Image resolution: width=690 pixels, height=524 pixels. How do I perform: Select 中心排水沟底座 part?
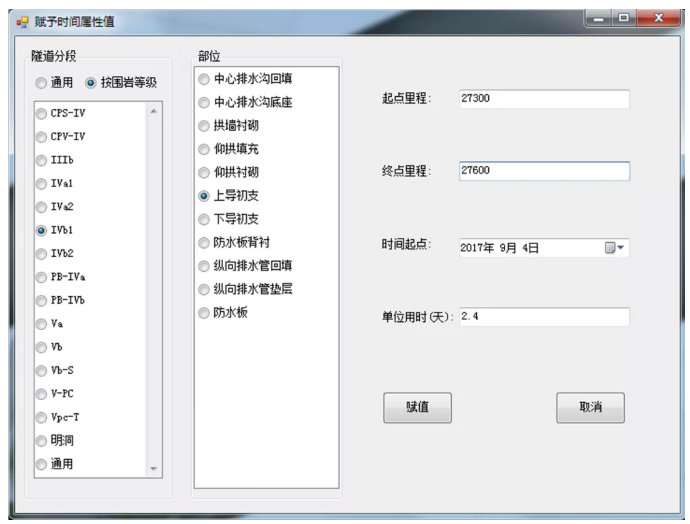click(x=204, y=103)
